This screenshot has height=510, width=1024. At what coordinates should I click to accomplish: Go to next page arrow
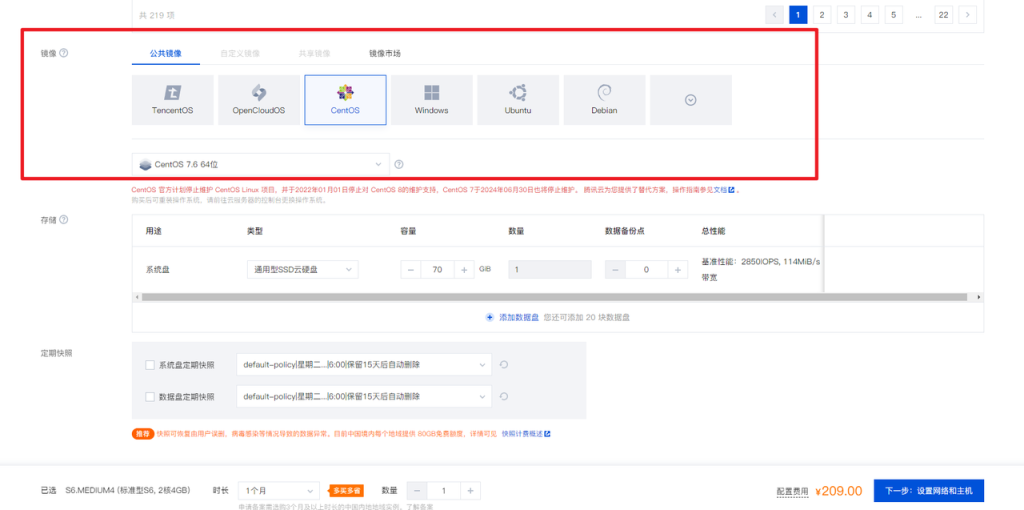pos(968,14)
